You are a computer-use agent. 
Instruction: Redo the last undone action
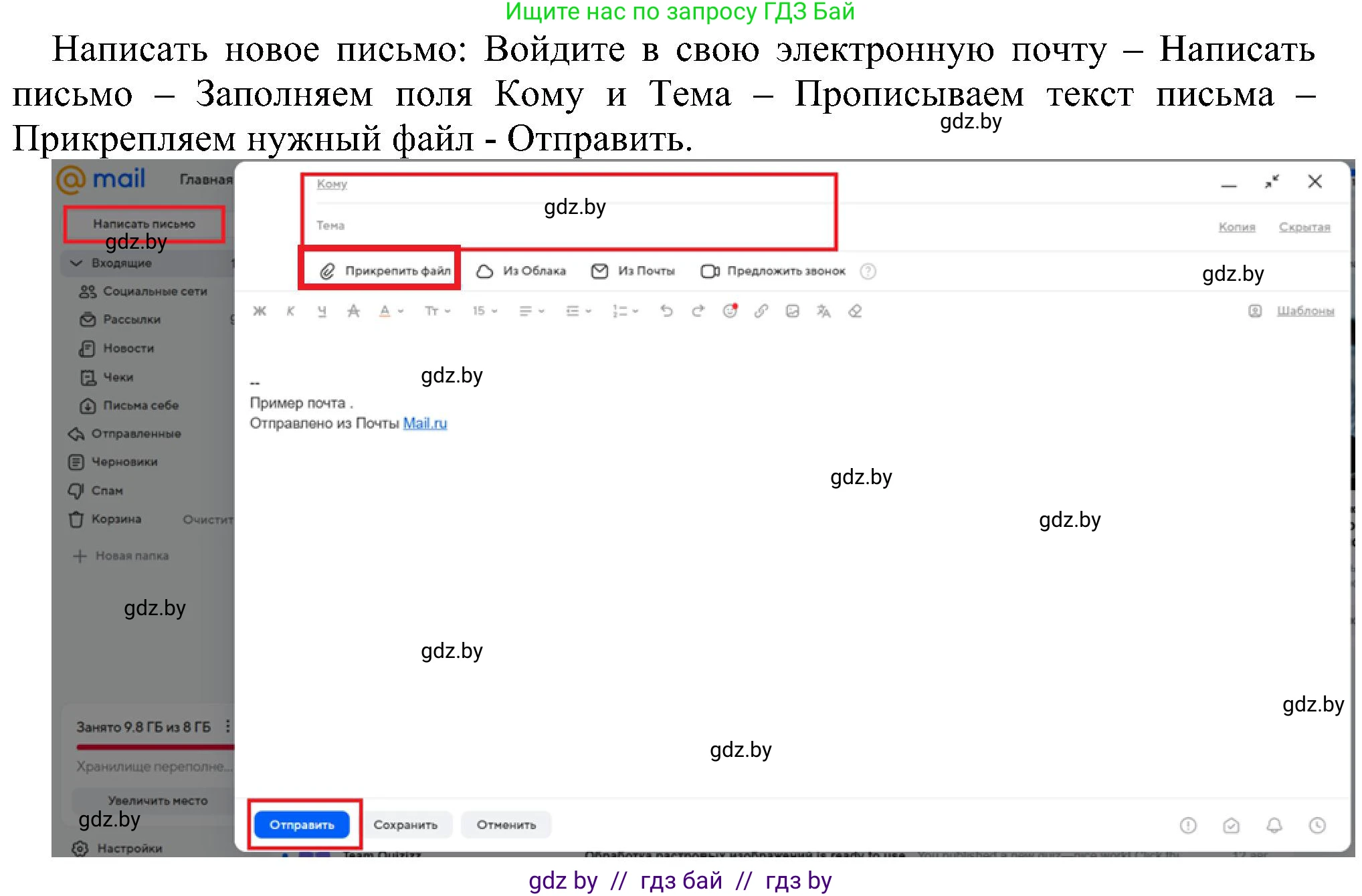[697, 311]
